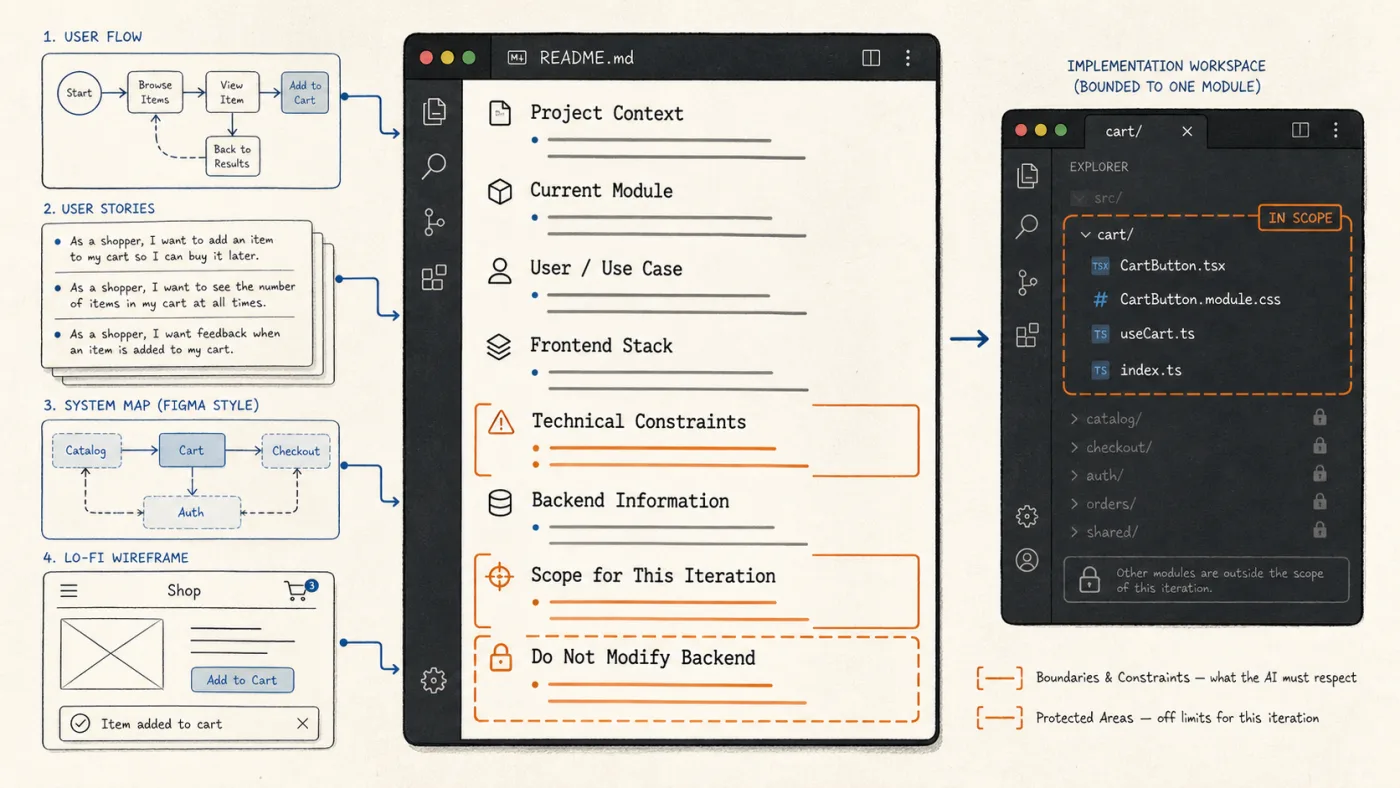Open the account icon in the cart/ window
This screenshot has height=788, width=1400.
[x=1027, y=560]
